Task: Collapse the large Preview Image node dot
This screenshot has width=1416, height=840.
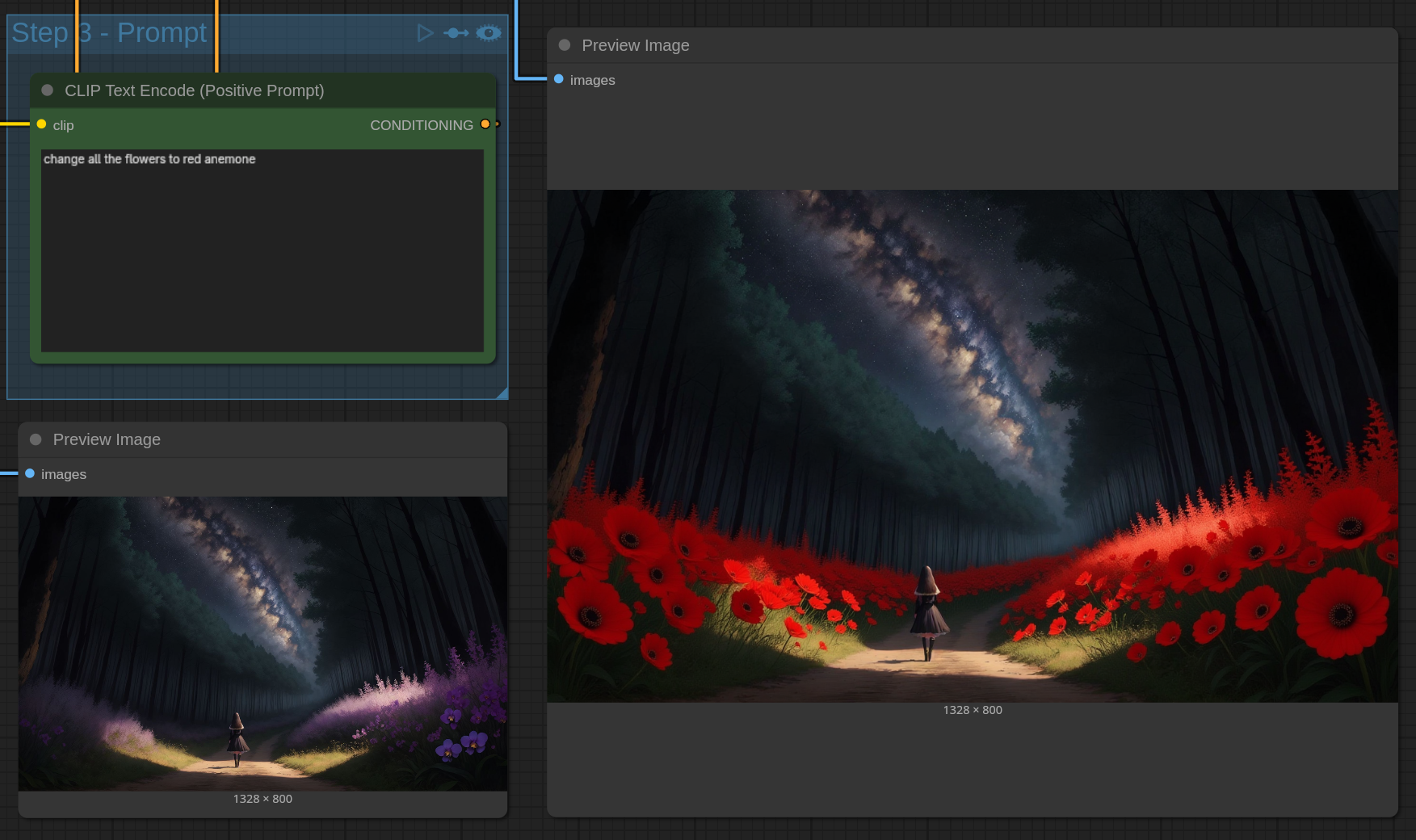Action: point(565,45)
